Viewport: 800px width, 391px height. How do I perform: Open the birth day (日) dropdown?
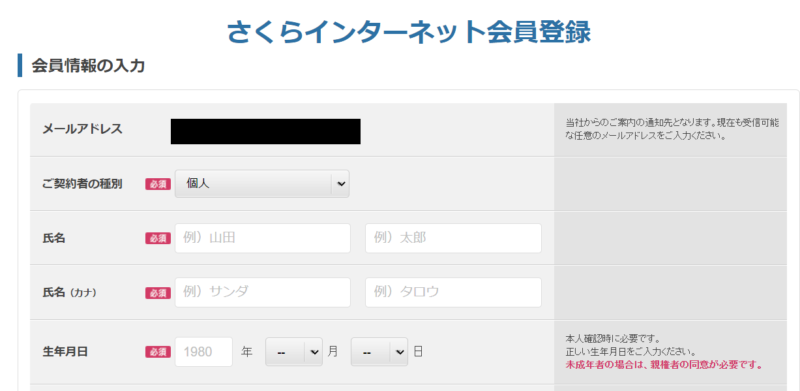click(379, 352)
